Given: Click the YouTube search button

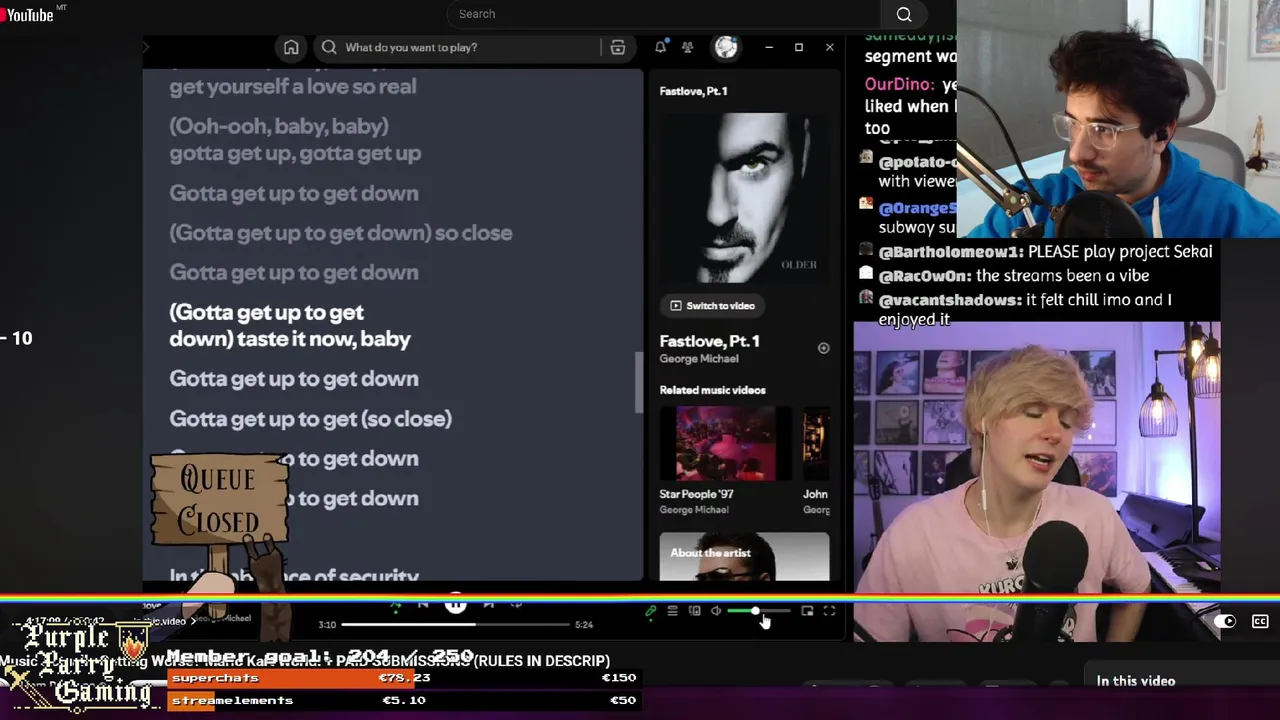Looking at the screenshot, I should pos(904,14).
